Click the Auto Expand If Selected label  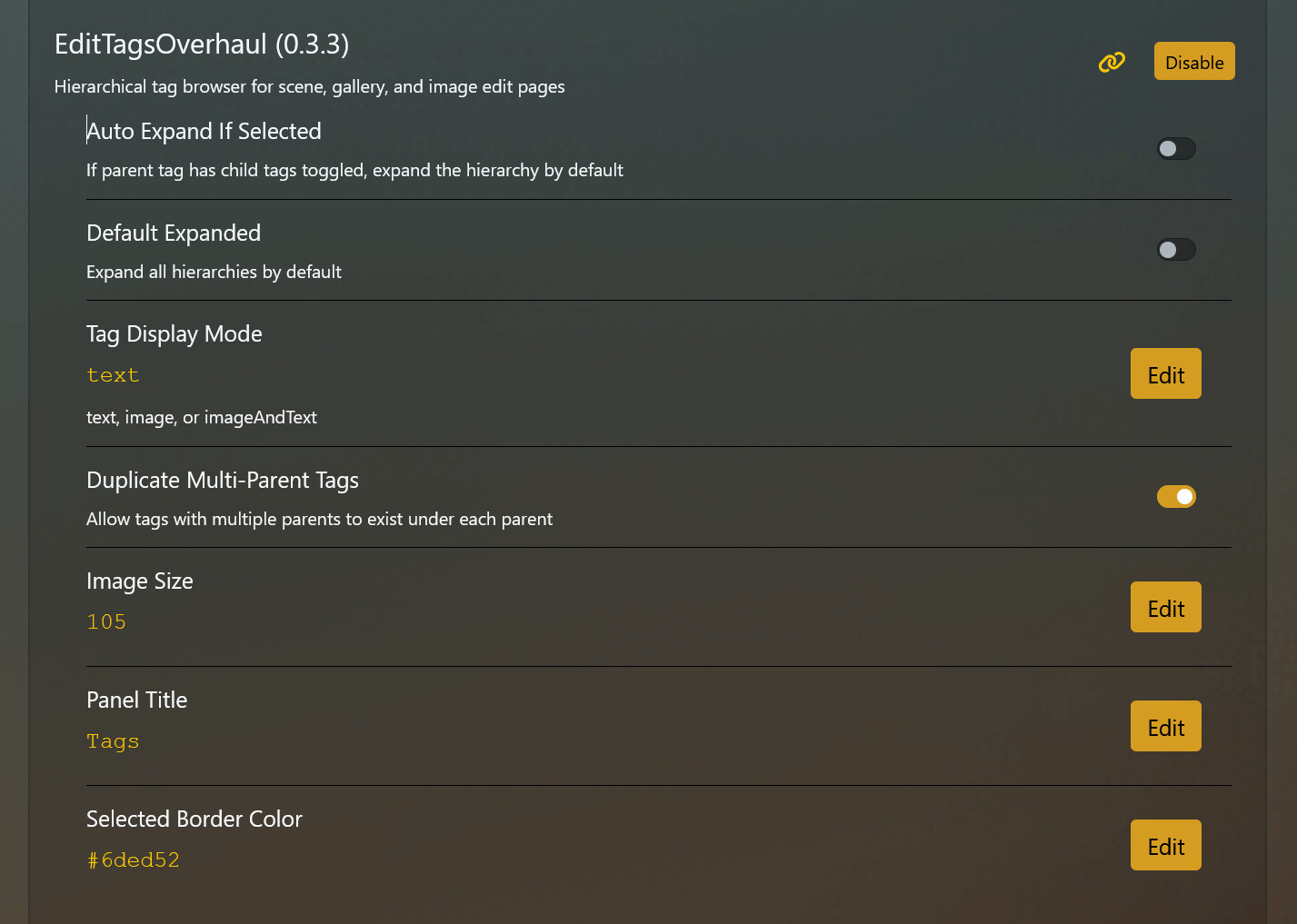(204, 131)
